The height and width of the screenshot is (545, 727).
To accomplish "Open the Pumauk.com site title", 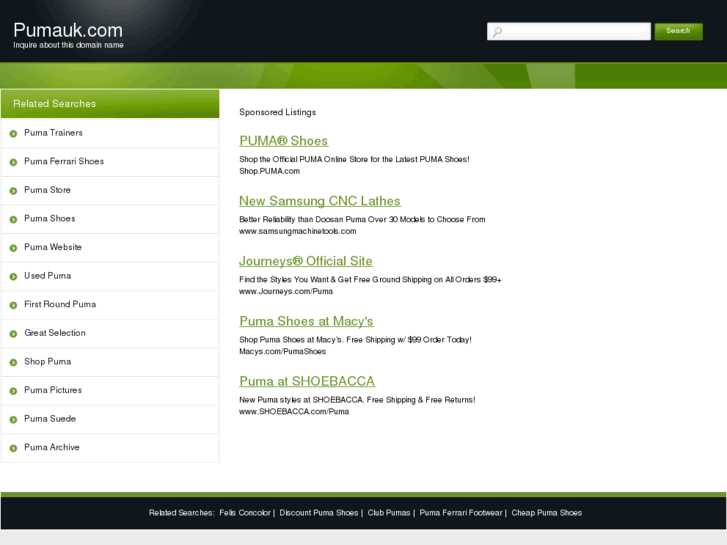I will point(68,30).
